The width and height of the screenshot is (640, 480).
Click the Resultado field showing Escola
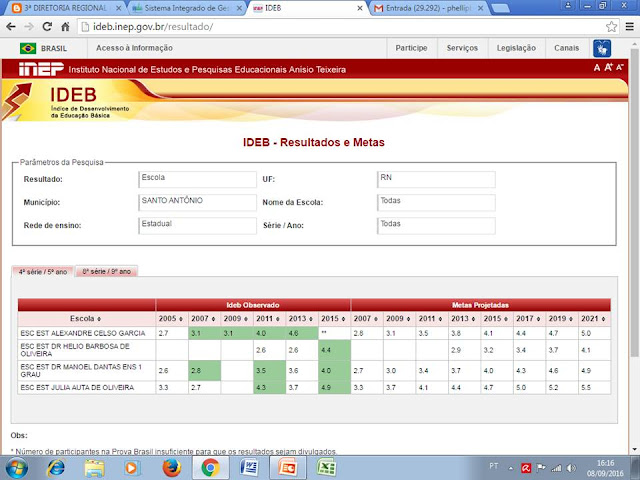point(198,179)
